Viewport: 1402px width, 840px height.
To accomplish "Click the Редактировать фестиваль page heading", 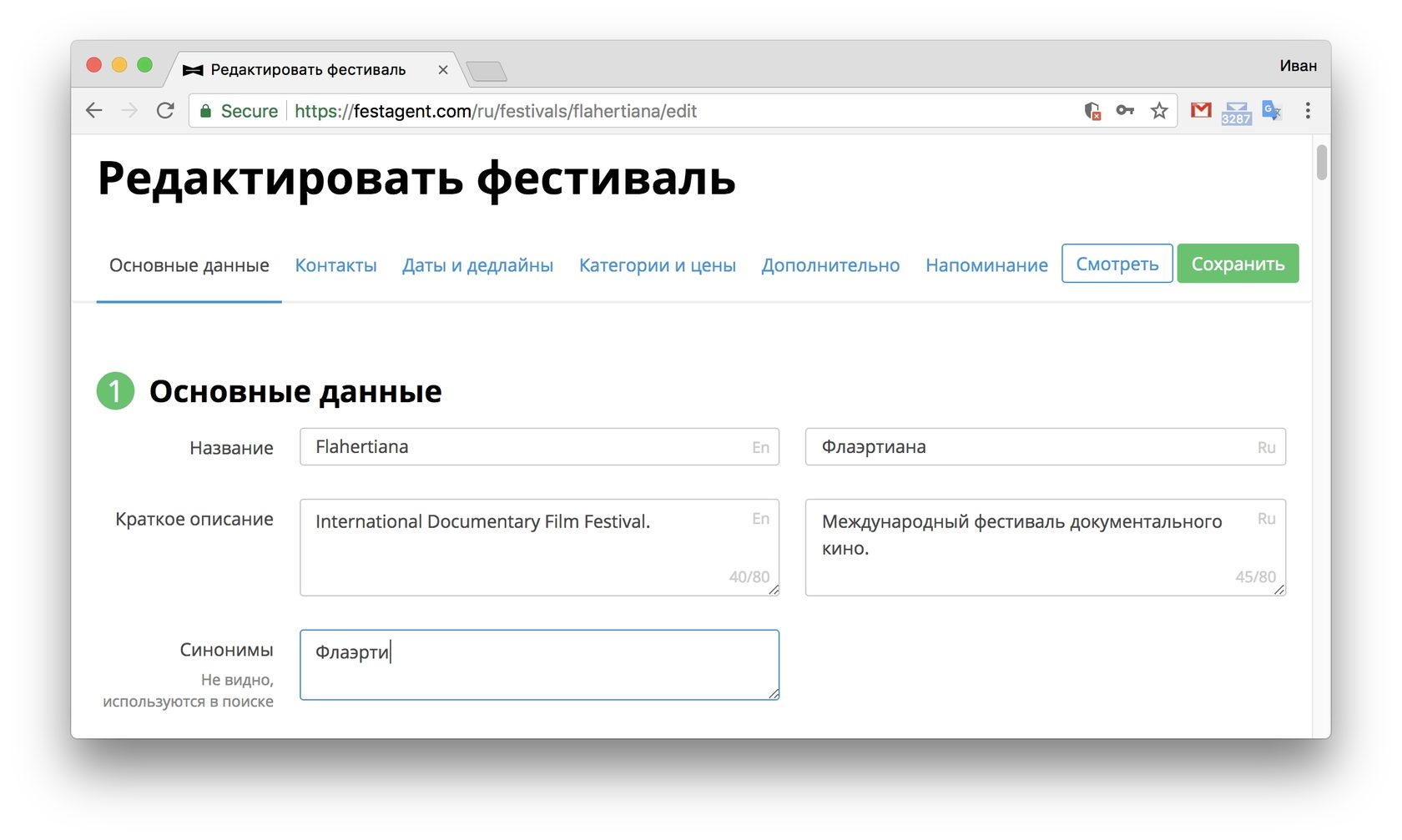I will click(x=416, y=179).
